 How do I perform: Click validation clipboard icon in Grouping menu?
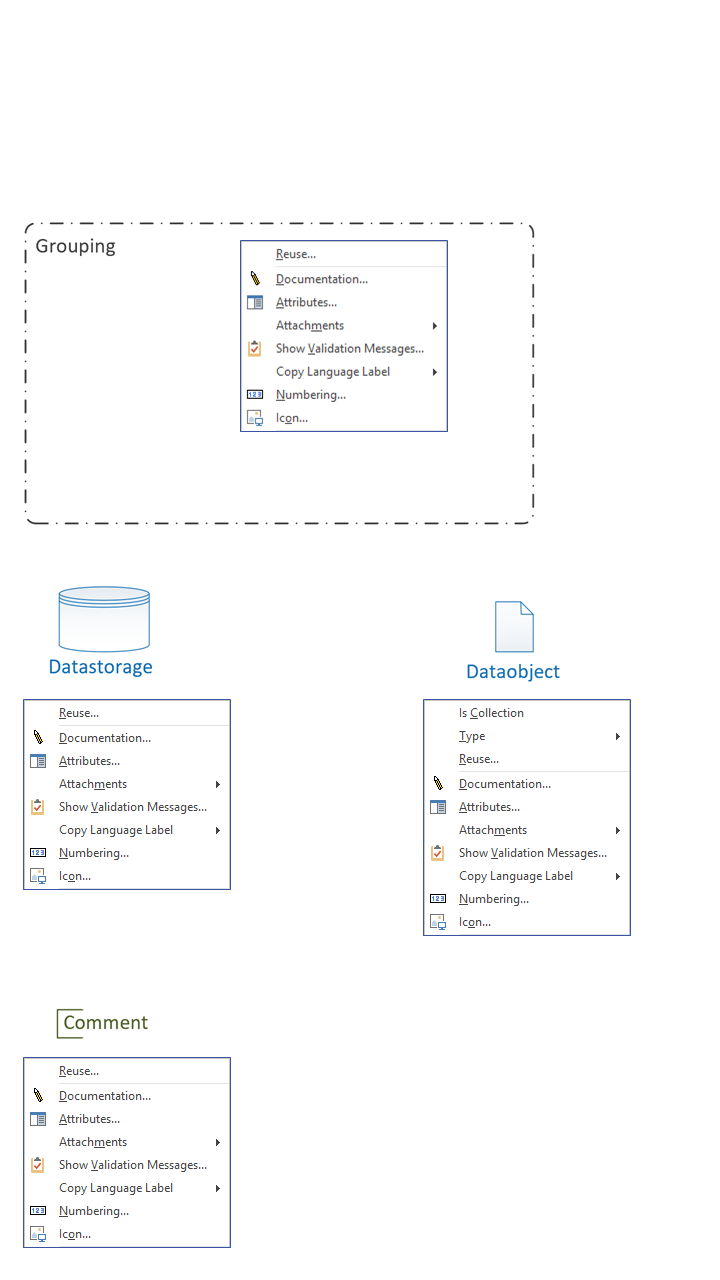pyautogui.click(x=255, y=348)
